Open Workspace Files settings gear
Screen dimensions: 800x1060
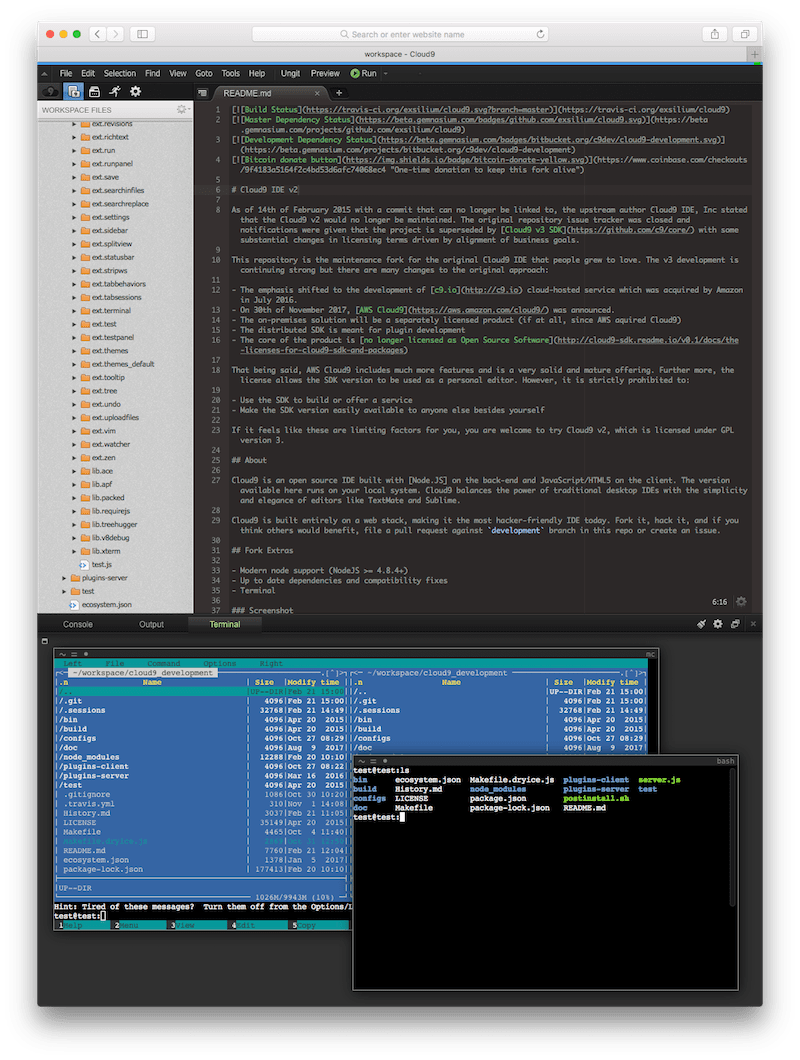[x=181, y=110]
